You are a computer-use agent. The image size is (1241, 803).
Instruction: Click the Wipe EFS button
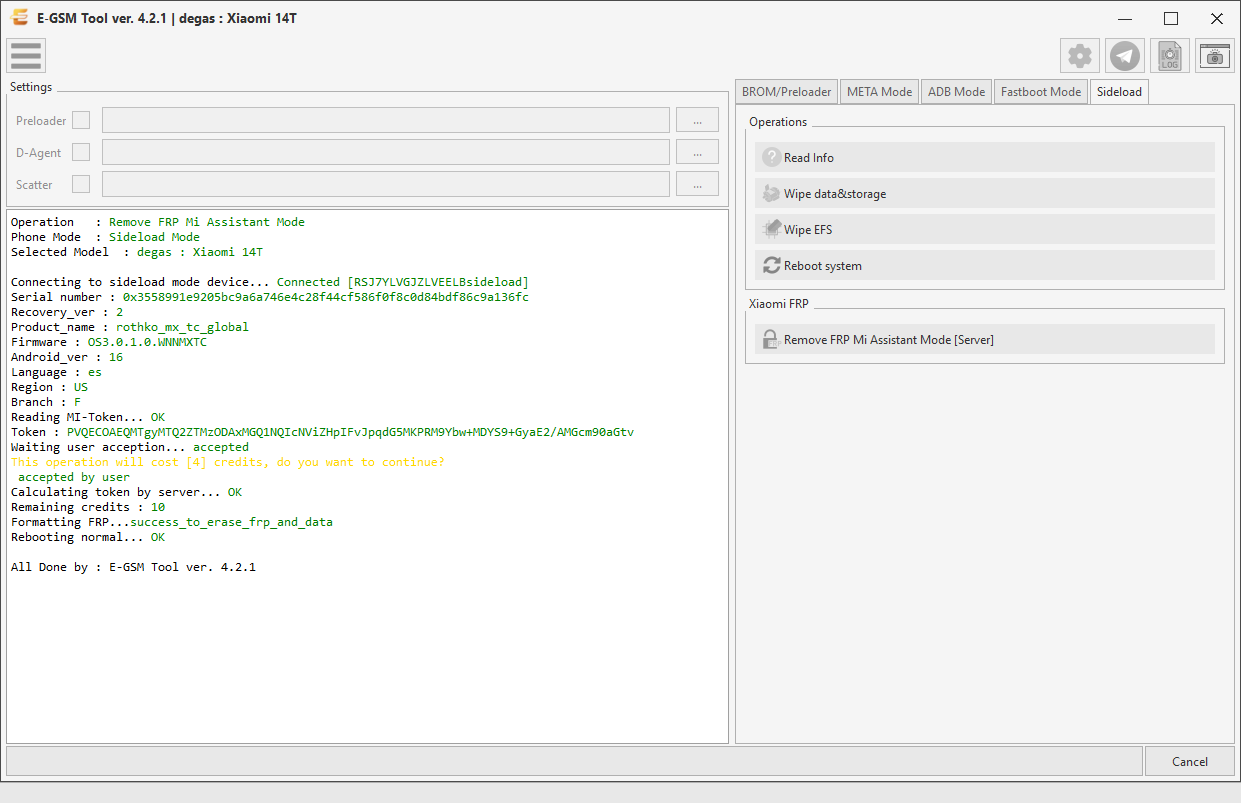985,229
